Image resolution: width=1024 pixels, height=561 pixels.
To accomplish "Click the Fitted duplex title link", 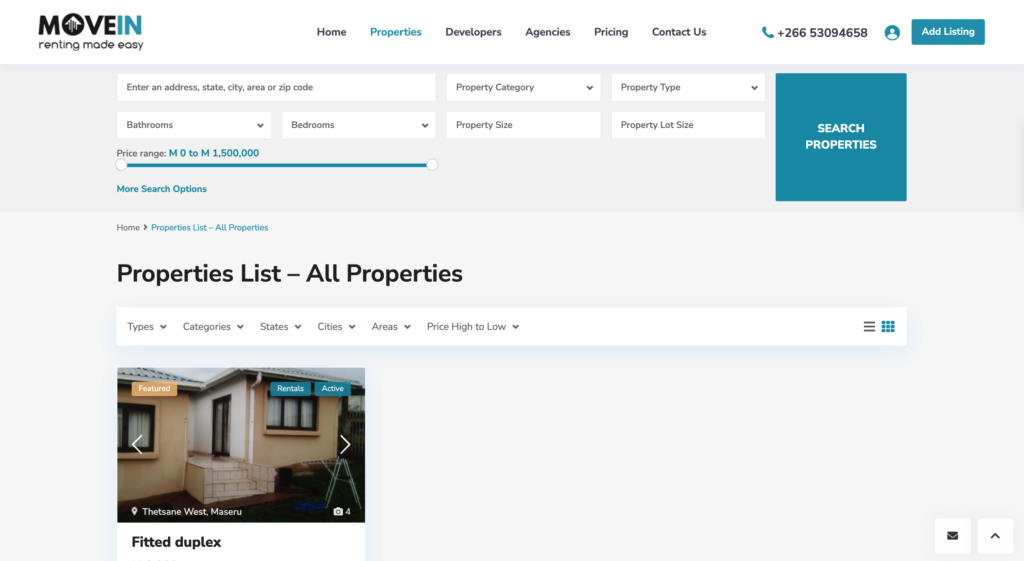I will (176, 542).
